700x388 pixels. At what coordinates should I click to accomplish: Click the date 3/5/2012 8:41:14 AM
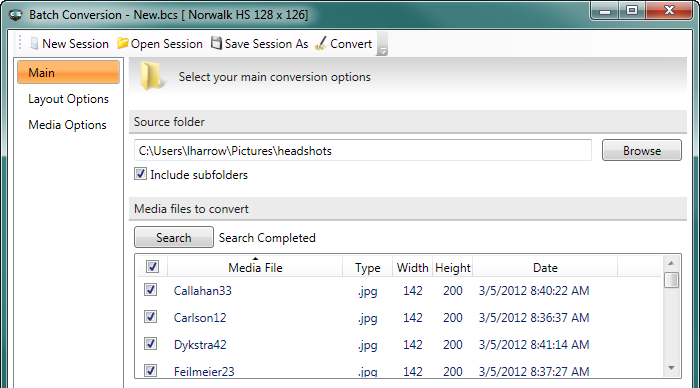click(x=534, y=344)
